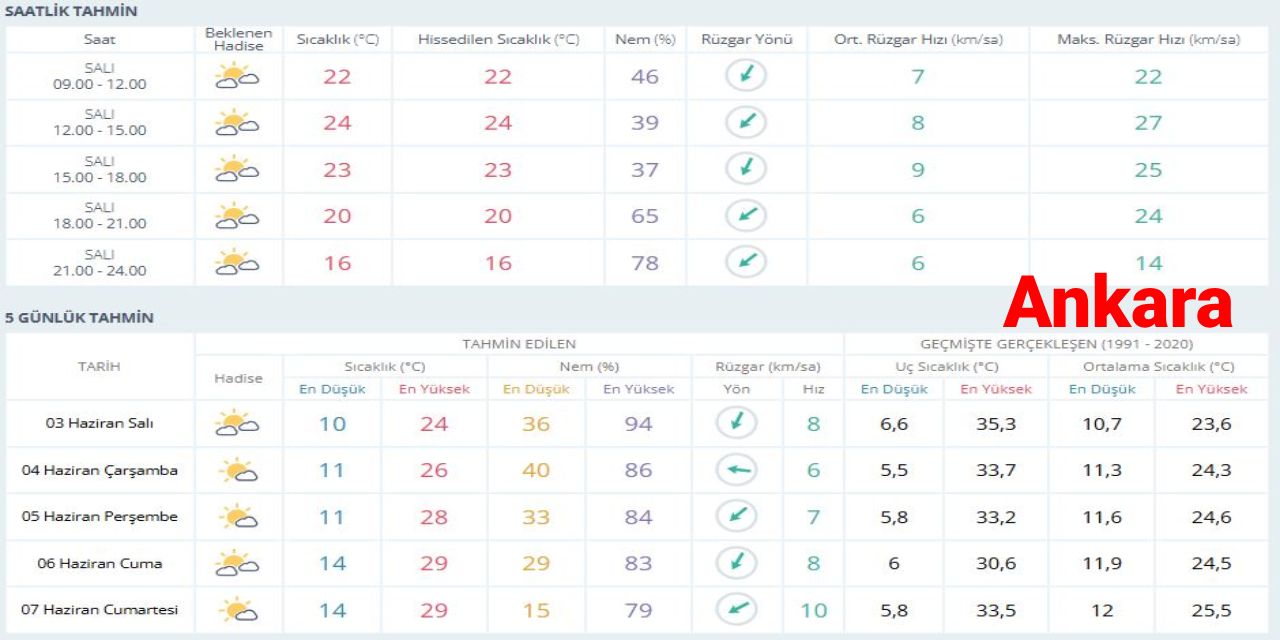The image size is (1280, 640).
Task: Click the 07 Haziran Cumartesi date label
Action: [100, 609]
